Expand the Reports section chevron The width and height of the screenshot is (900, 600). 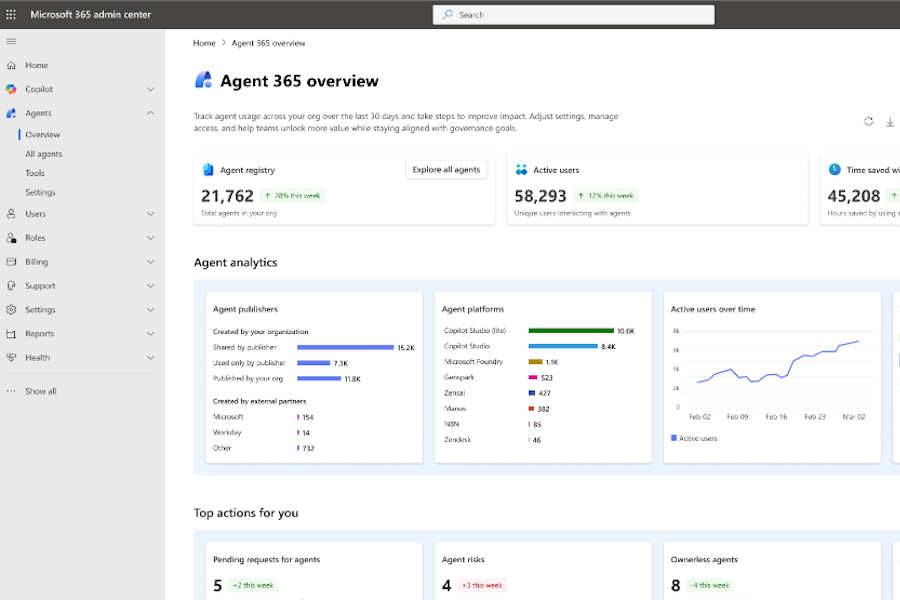point(150,334)
